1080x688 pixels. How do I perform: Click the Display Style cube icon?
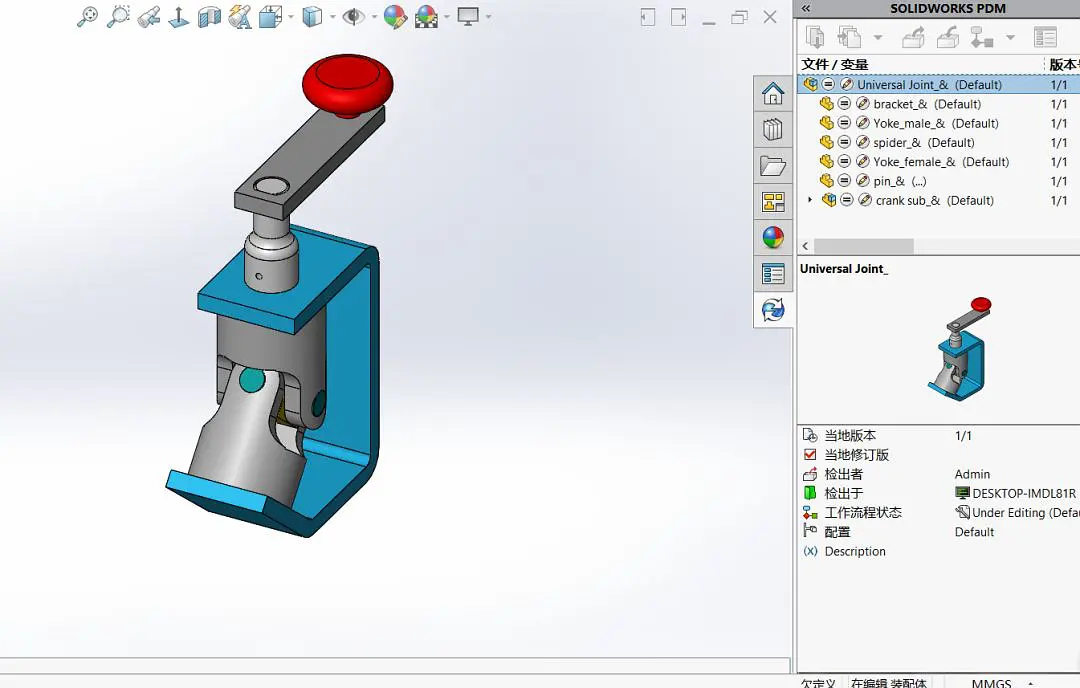pyautogui.click(x=312, y=17)
